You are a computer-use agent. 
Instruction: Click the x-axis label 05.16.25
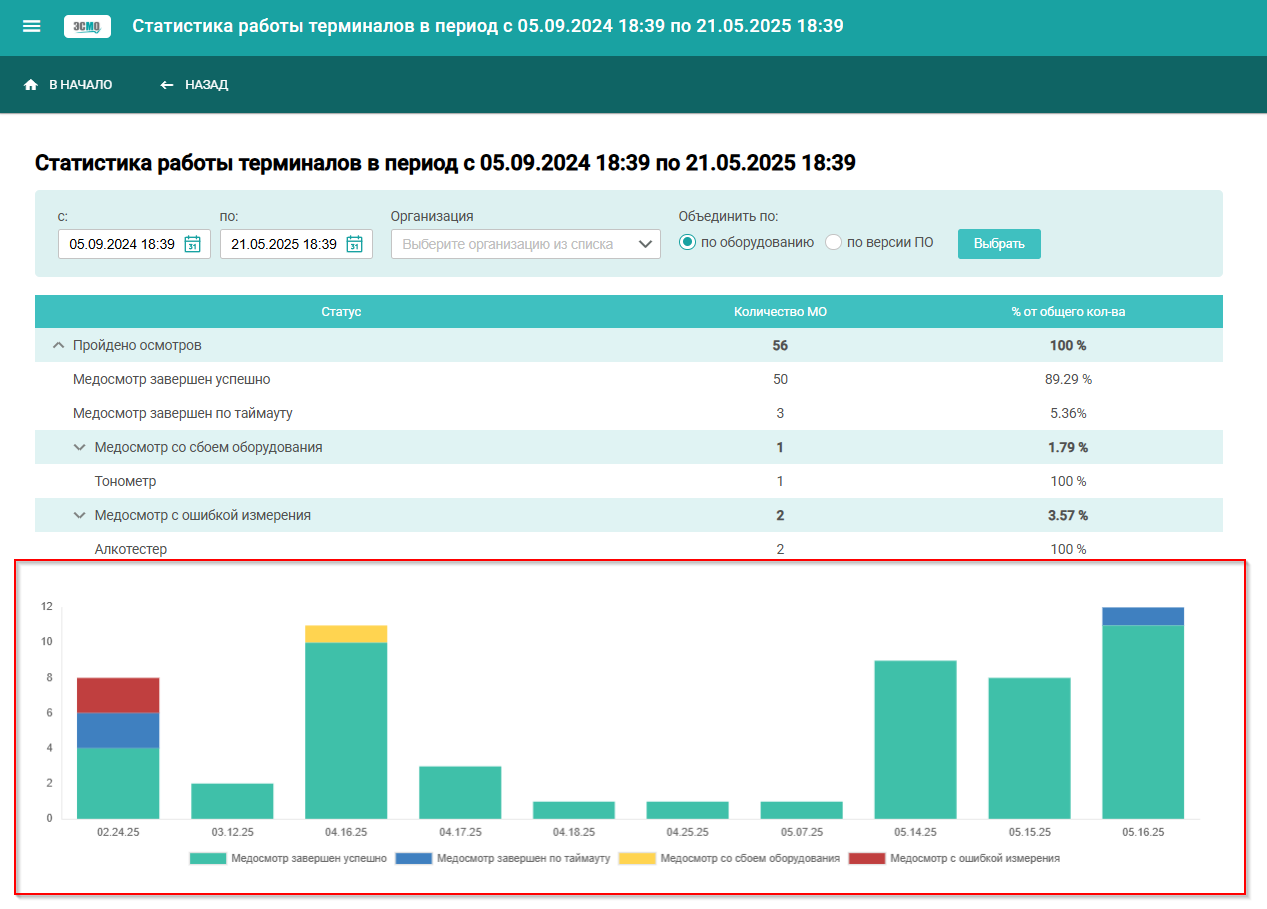pos(1143,832)
